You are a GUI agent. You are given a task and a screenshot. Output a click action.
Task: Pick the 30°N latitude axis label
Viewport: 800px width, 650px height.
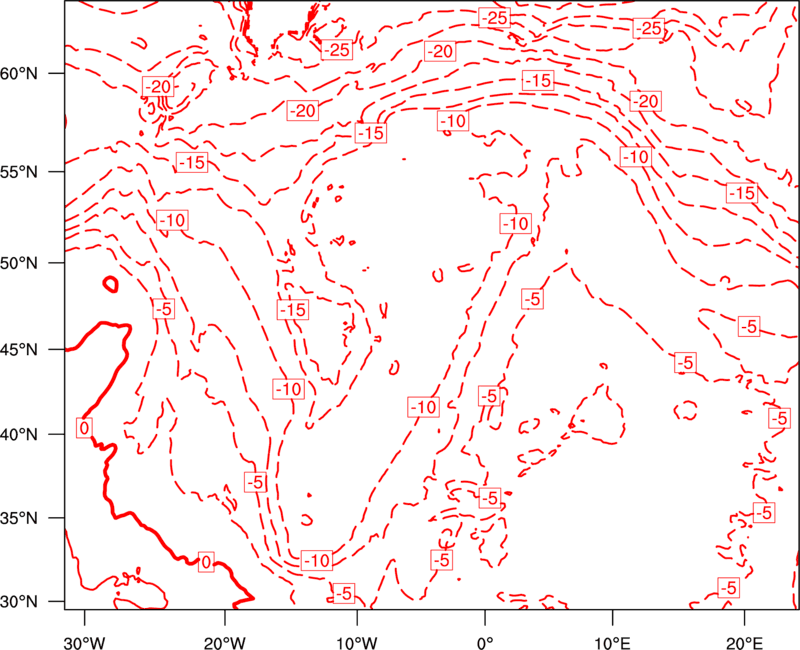19,602
